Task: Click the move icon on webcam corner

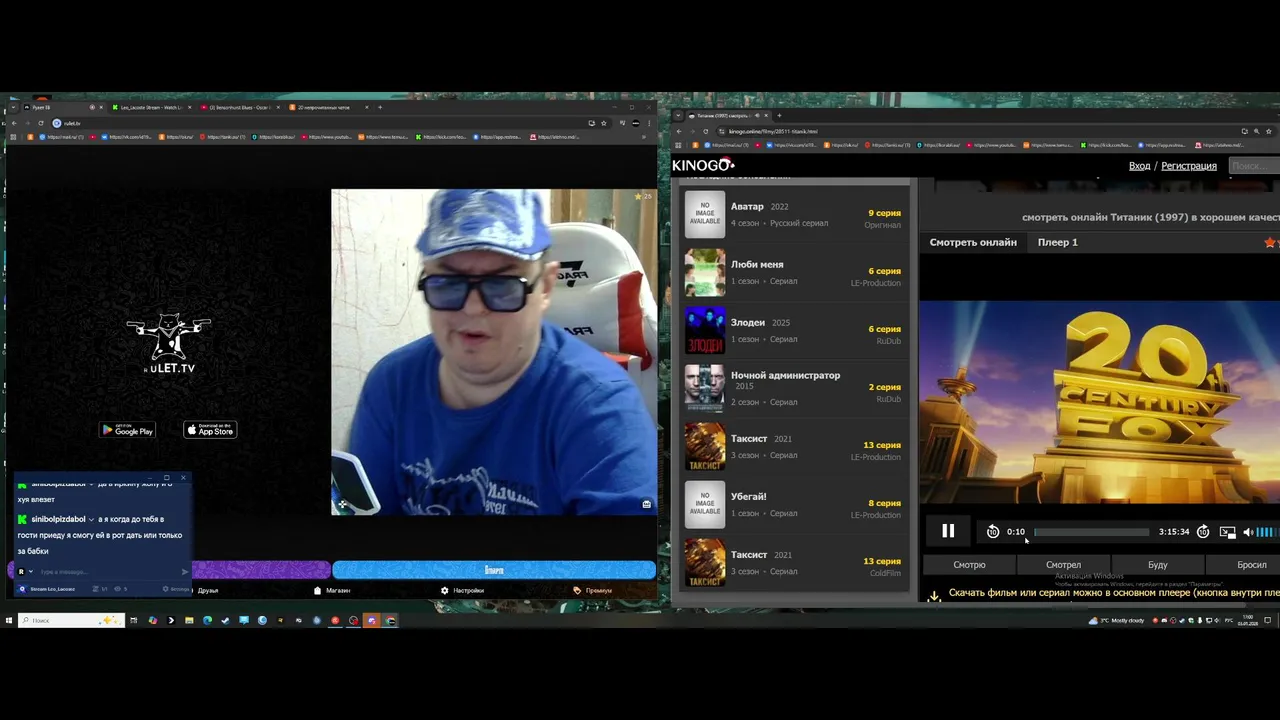Action: (x=342, y=505)
